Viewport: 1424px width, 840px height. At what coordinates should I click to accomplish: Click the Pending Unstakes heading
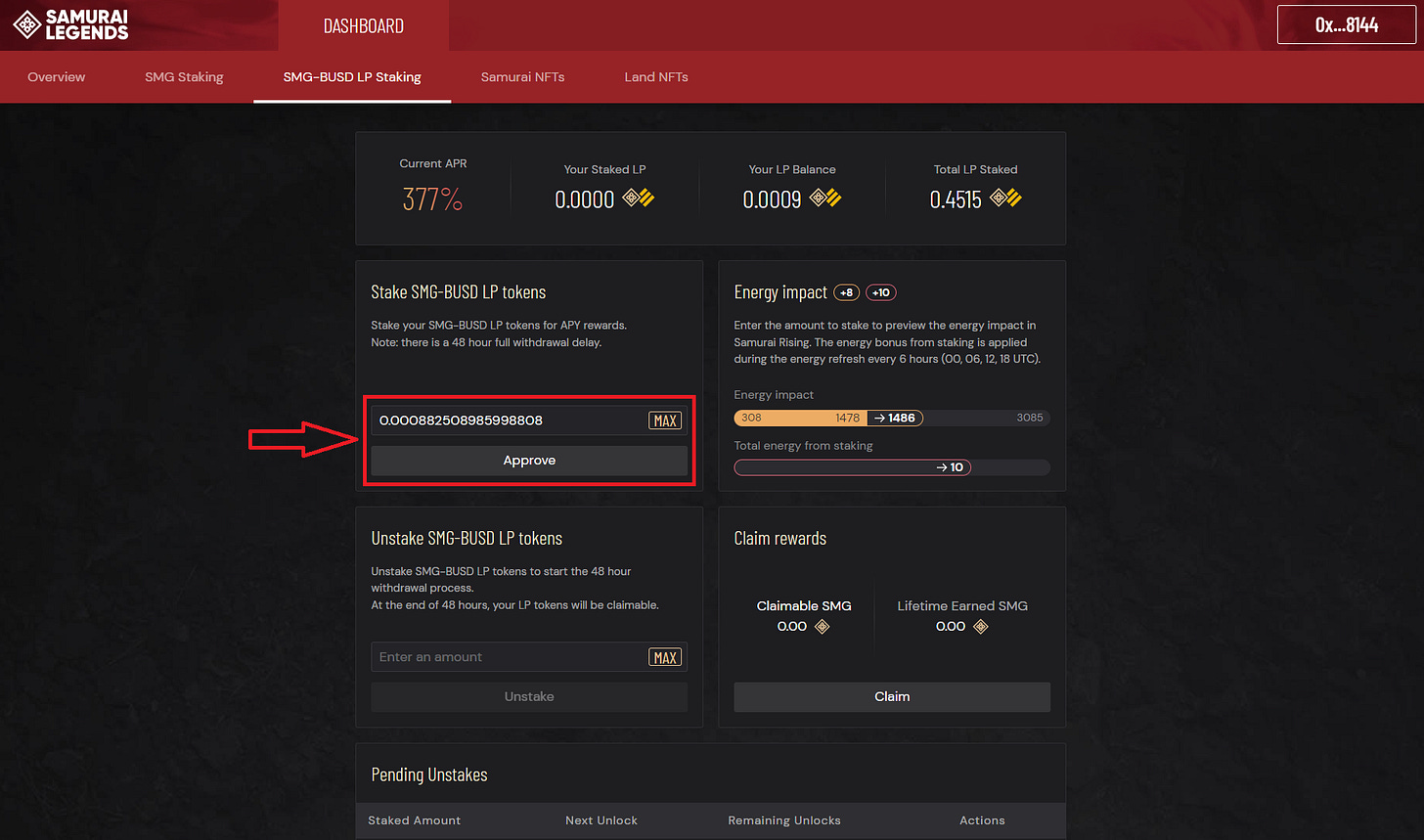tap(429, 774)
